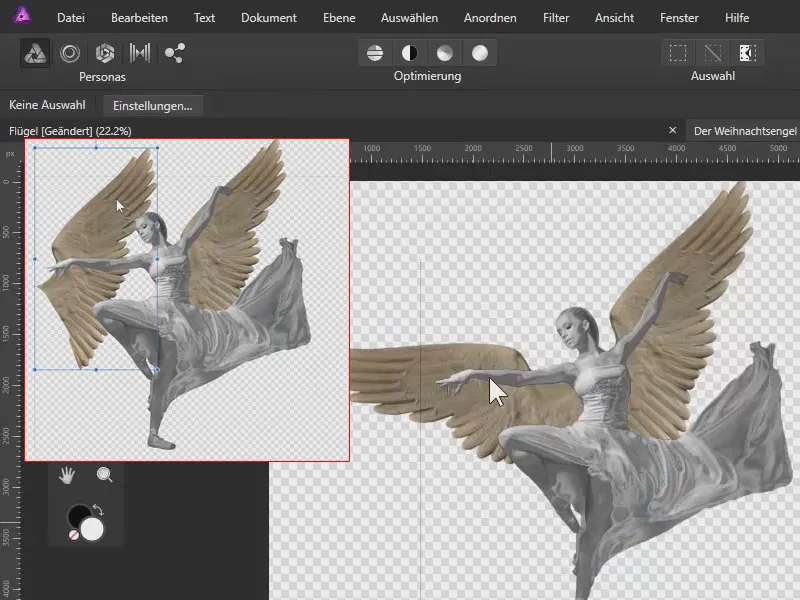Open the Hilfe menu
The height and width of the screenshot is (600, 800).
[737, 18]
